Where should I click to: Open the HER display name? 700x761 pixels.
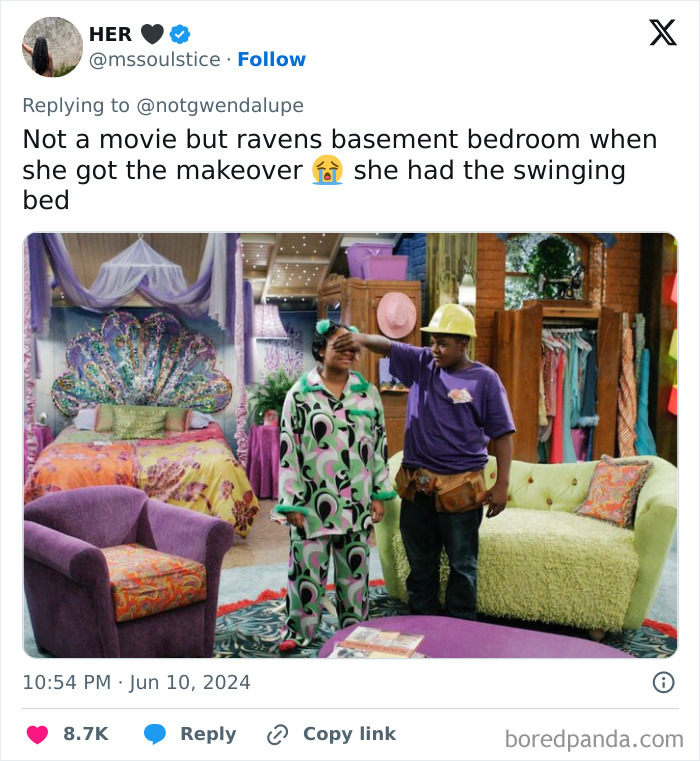[x=110, y=34]
